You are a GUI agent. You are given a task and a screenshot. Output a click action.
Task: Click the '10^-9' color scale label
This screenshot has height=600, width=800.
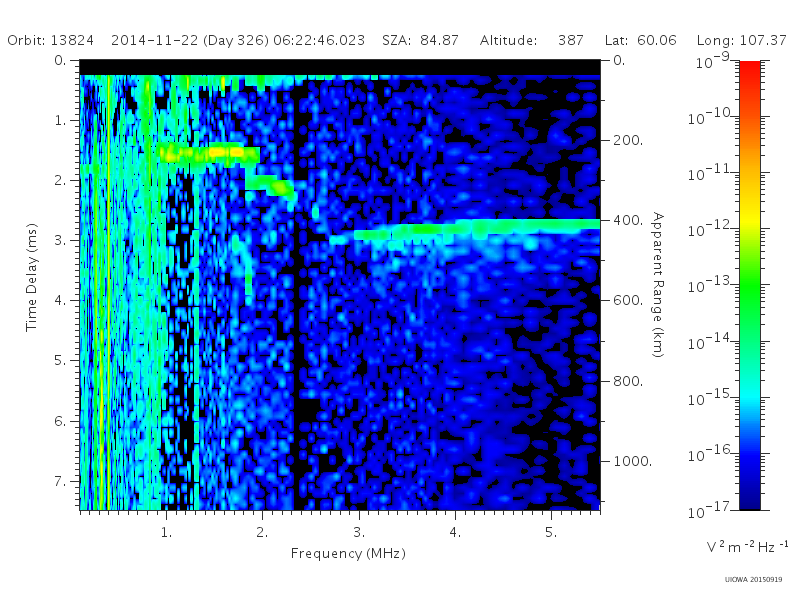[x=713, y=60]
